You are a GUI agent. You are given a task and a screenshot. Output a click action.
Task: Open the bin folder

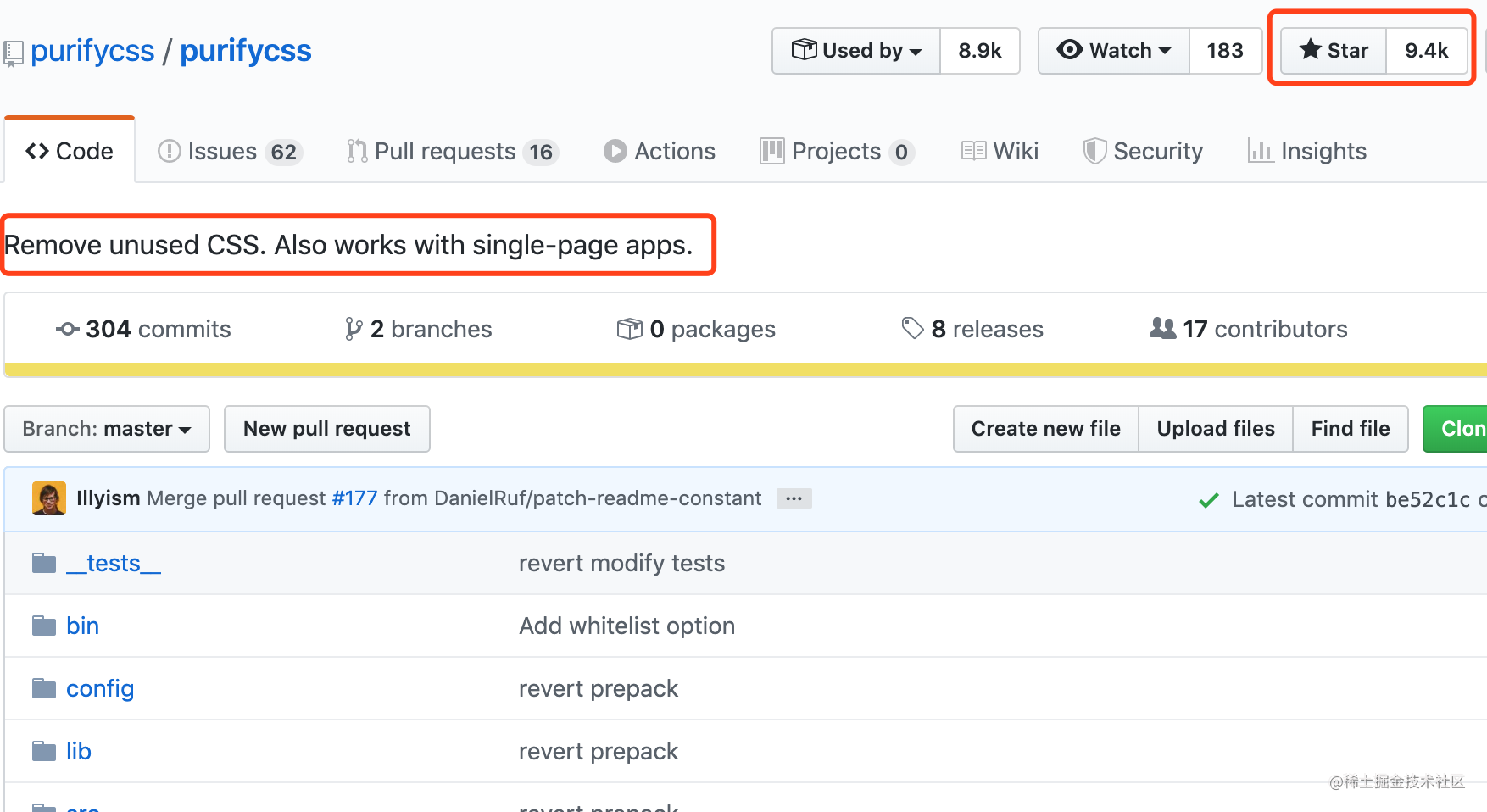(83, 626)
